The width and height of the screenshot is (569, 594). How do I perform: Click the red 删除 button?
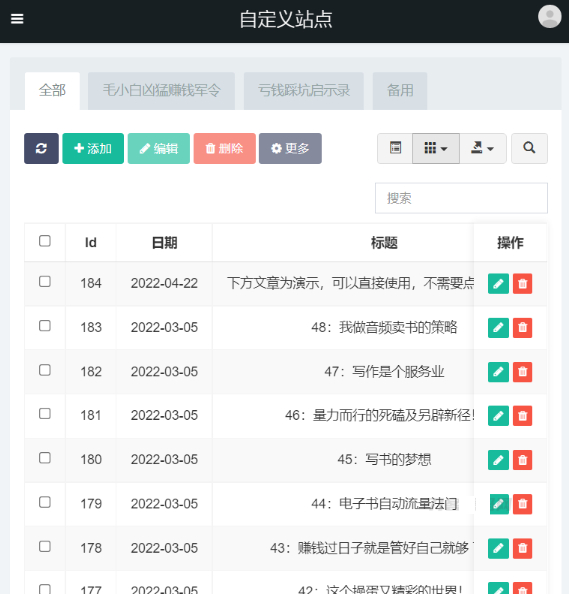click(225, 148)
